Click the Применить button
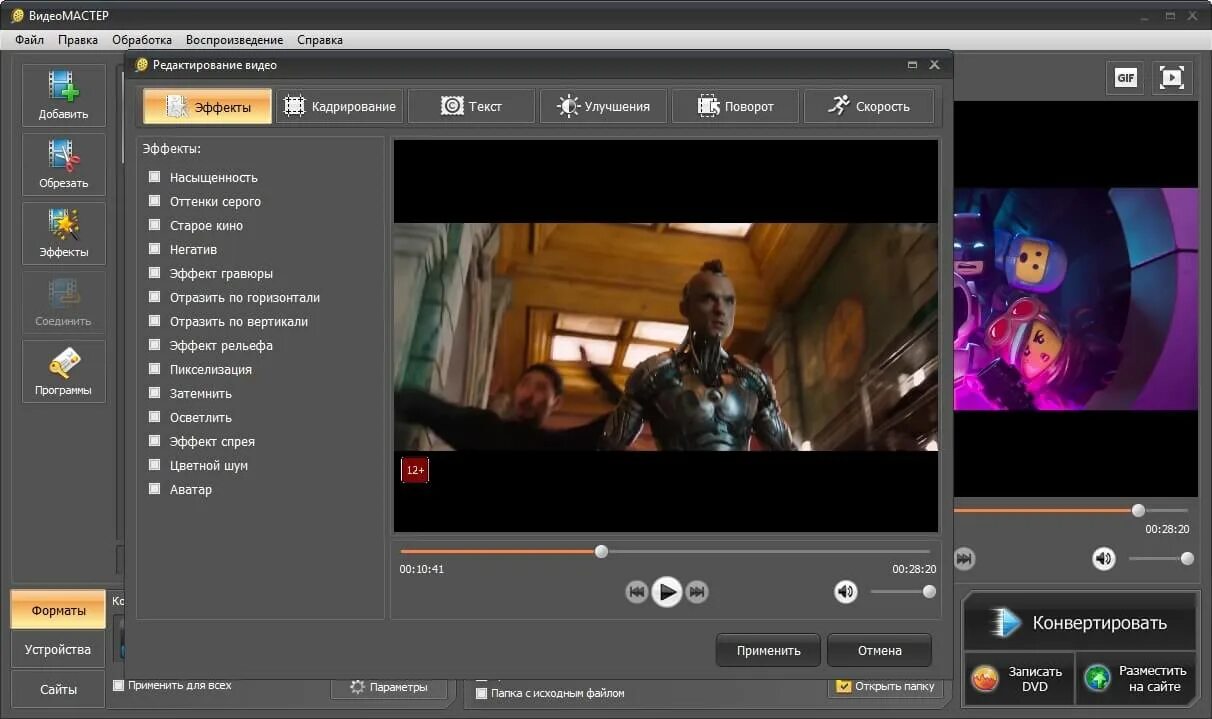The height and width of the screenshot is (719, 1212). pos(768,650)
